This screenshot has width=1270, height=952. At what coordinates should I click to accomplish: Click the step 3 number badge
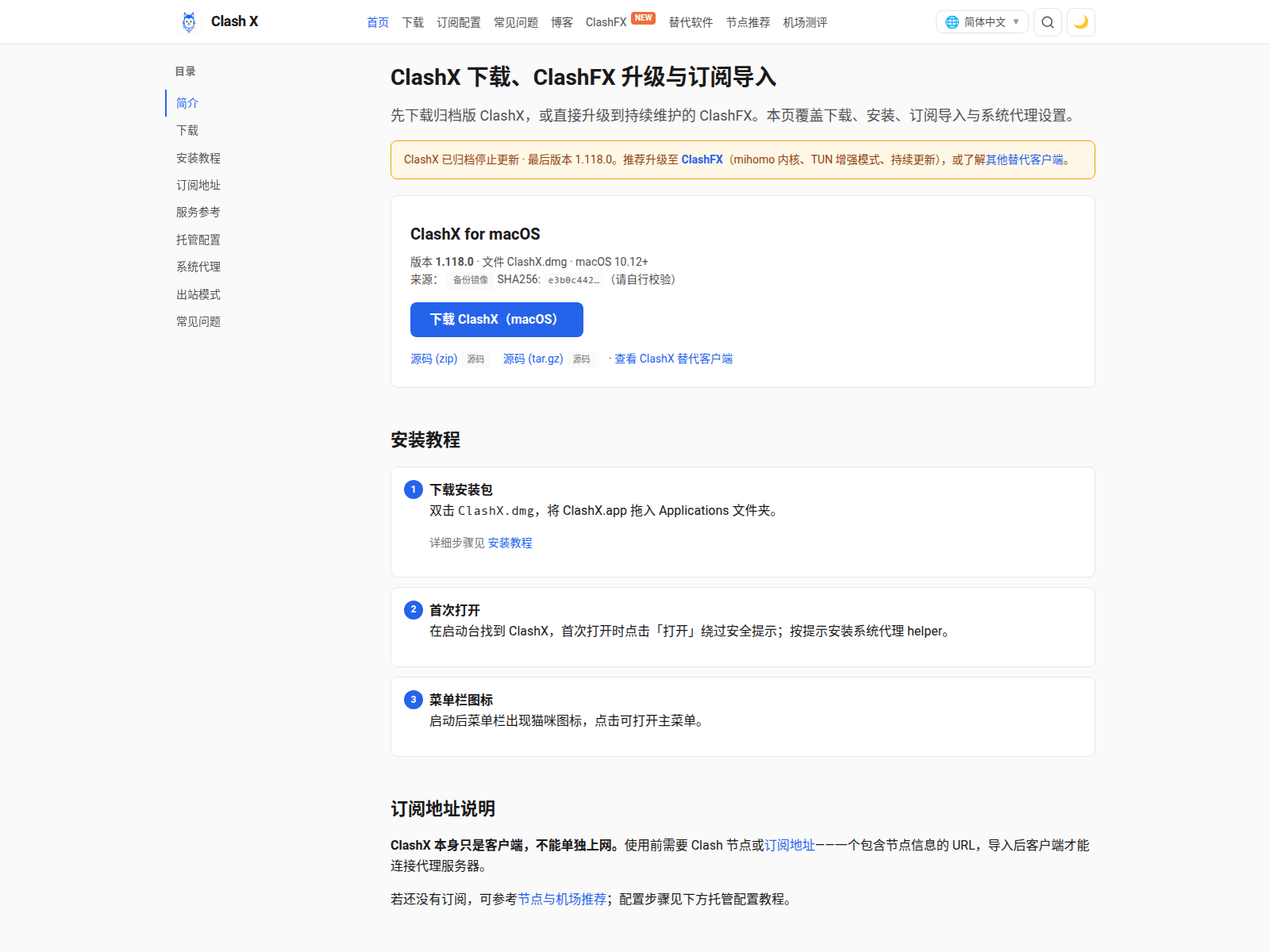tap(414, 700)
